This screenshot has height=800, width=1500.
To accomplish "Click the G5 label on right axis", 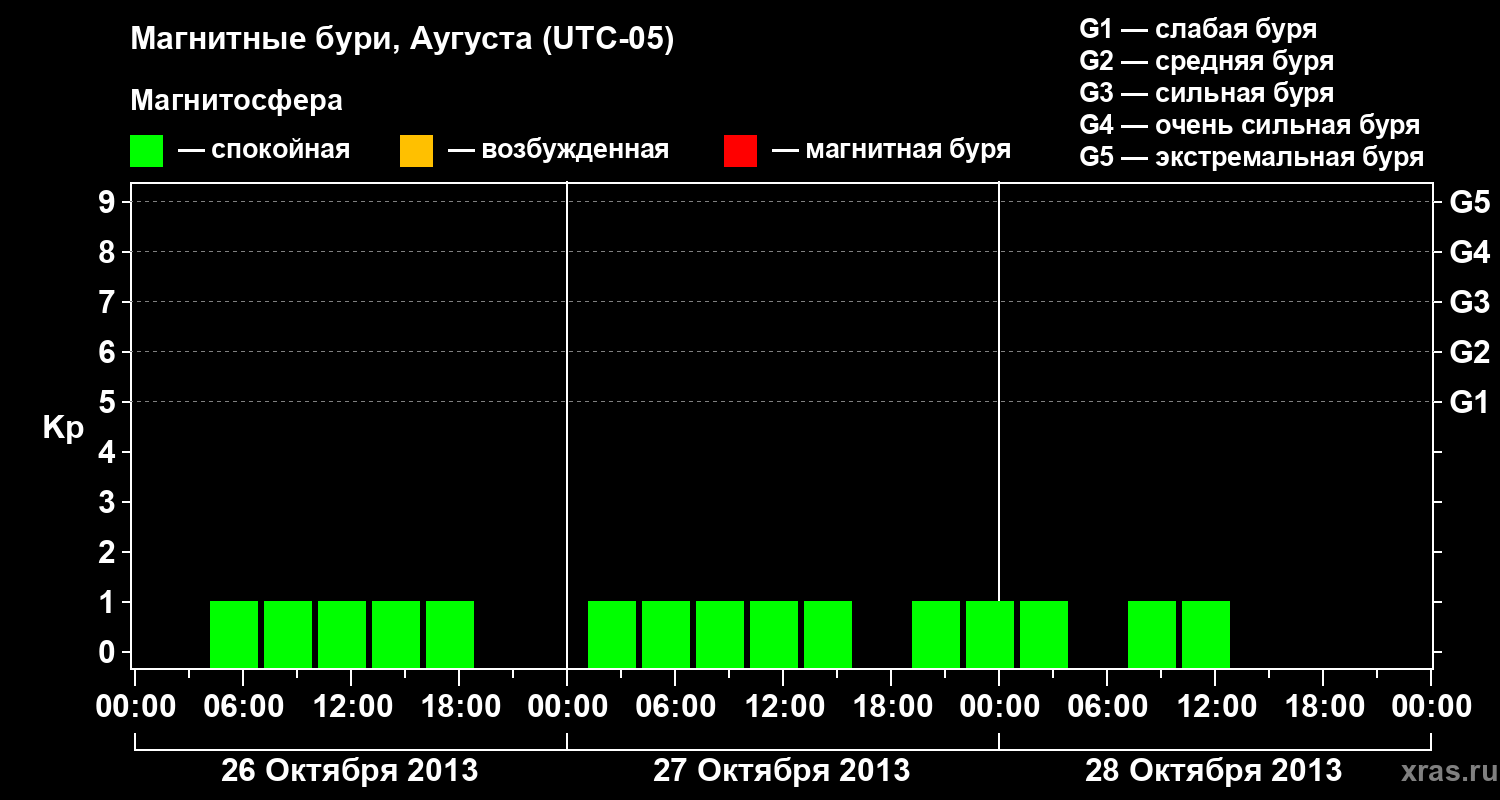I will pos(1469,202).
